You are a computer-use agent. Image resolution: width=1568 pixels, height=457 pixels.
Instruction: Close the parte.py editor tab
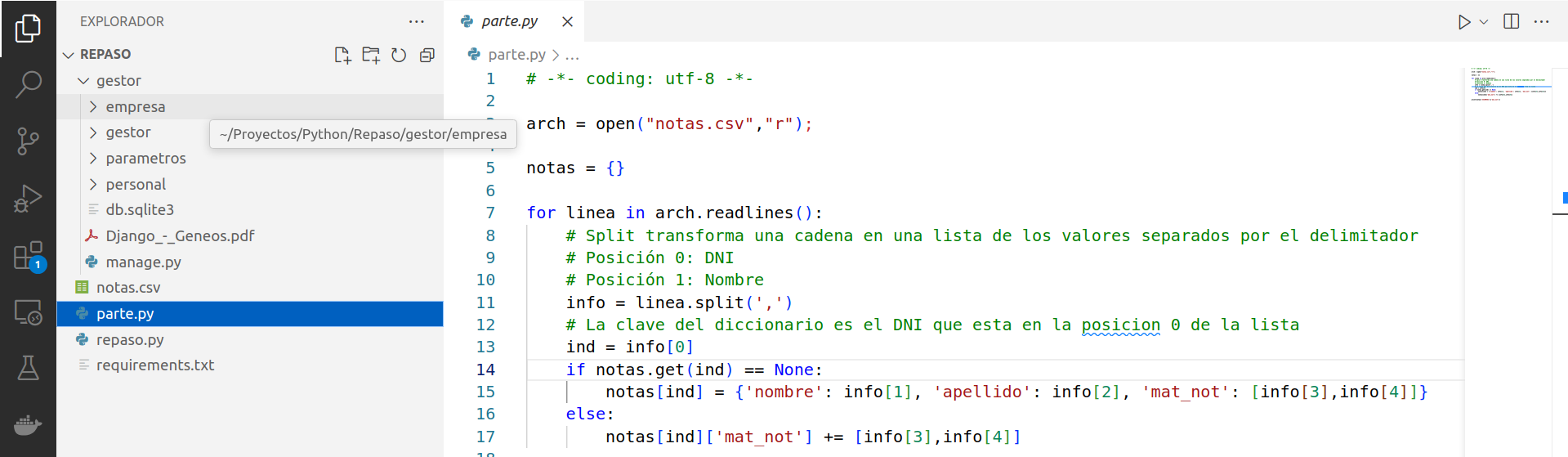click(x=567, y=22)
